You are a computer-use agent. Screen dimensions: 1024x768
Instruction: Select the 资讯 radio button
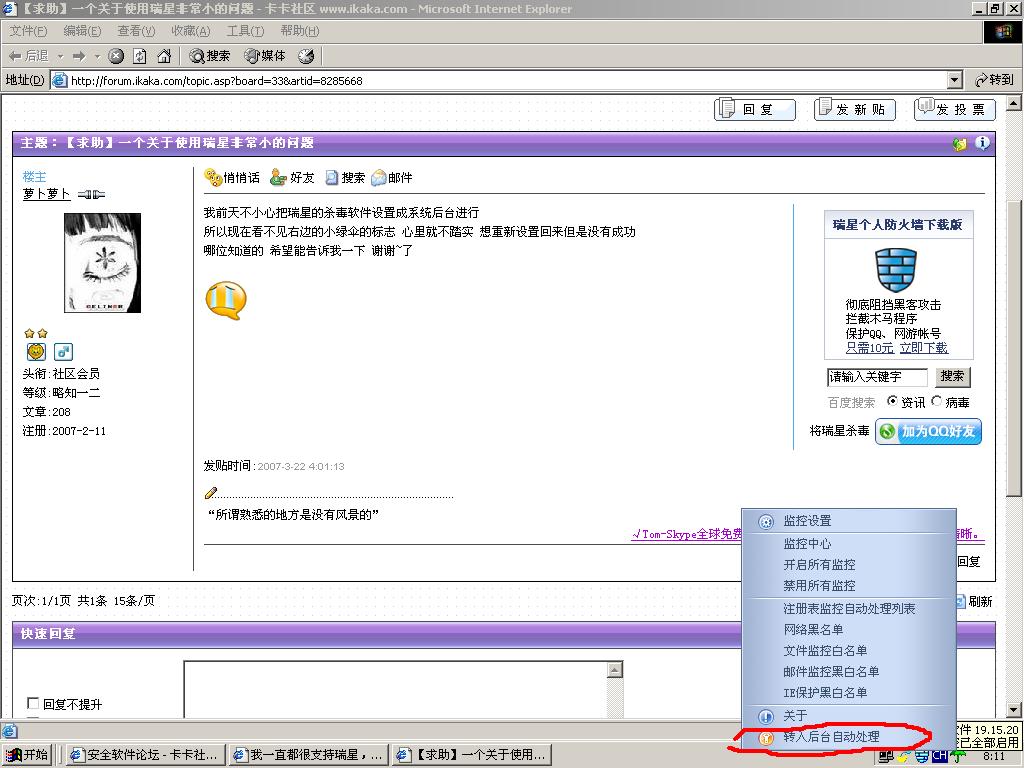pyautogui.click(x=892, y=401)
